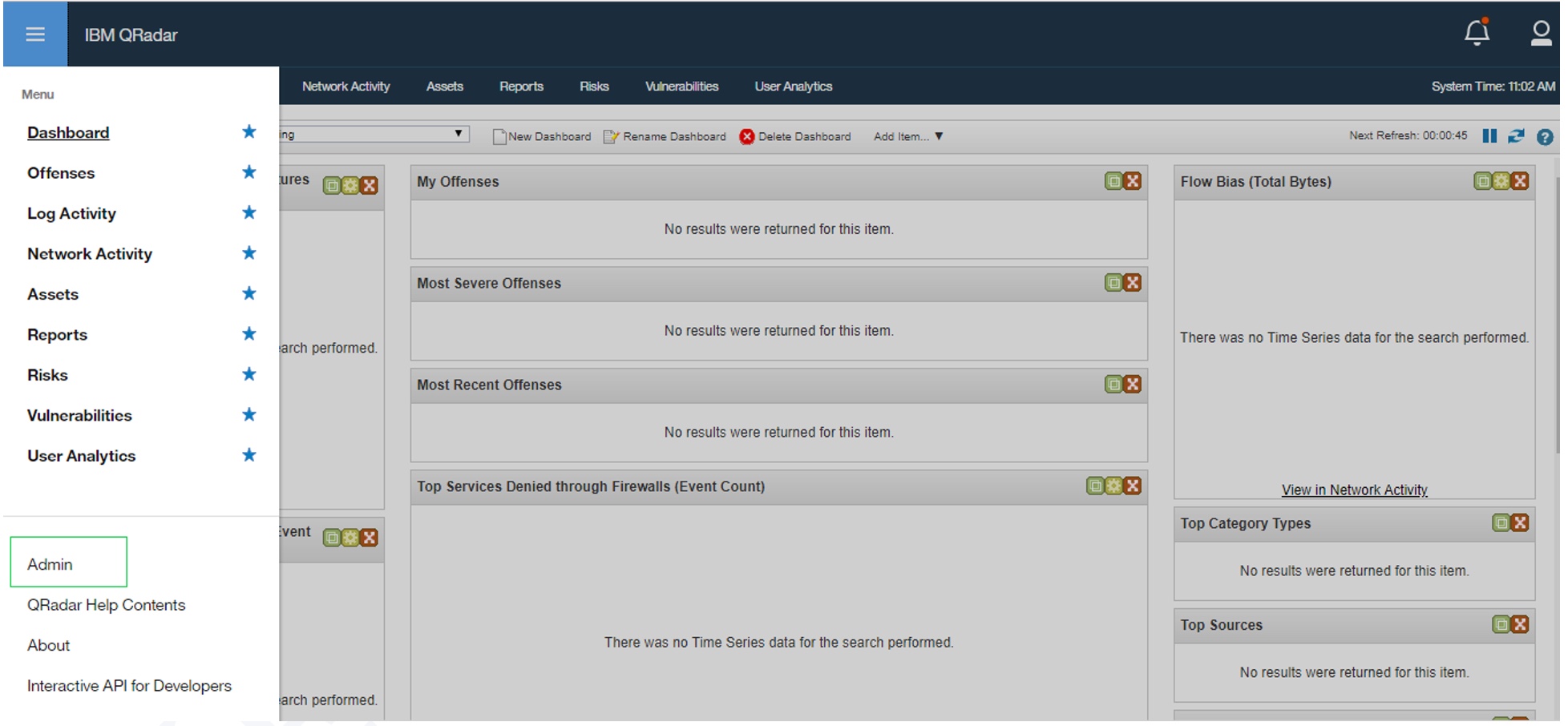This screenshot has height=726, width=1568.
Task: Toggle favorite star for Dashboard
Action: click(x=249, y=132)
